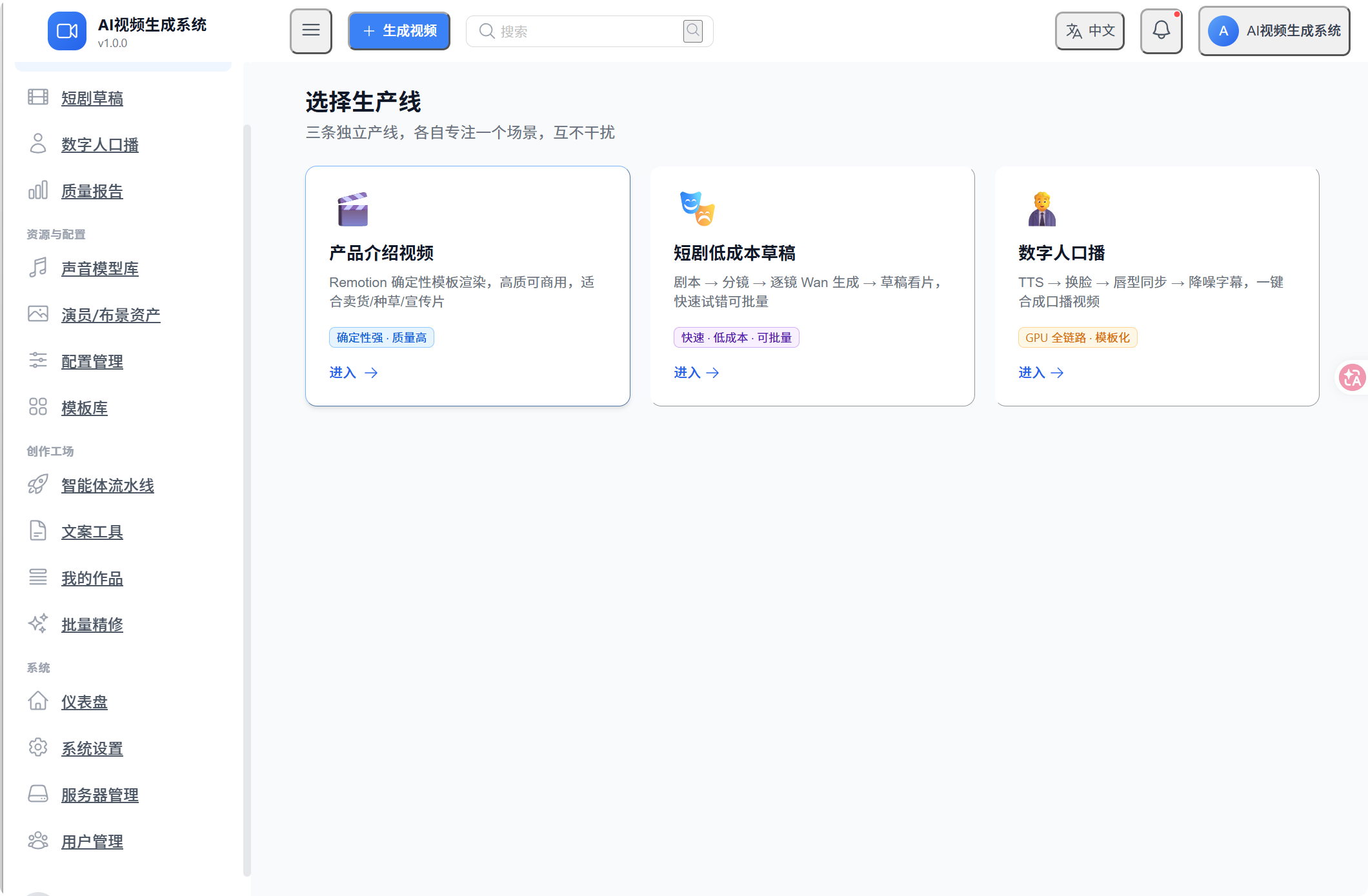Viewport: 1368px width, 896px height.
Task: Open notifications via the bell icon
Action: 1162,31
